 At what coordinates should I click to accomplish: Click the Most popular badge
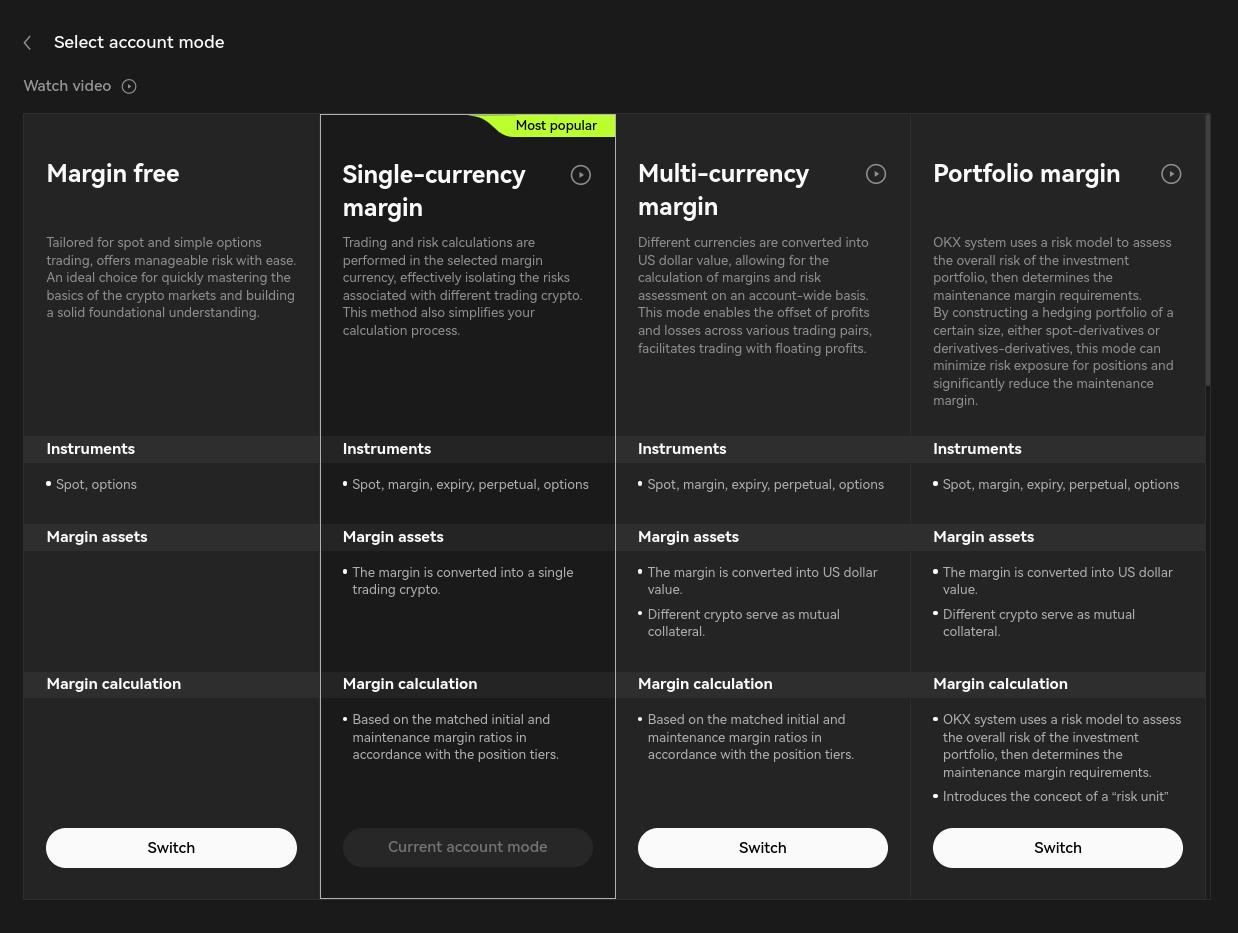[x=556, y=125]
